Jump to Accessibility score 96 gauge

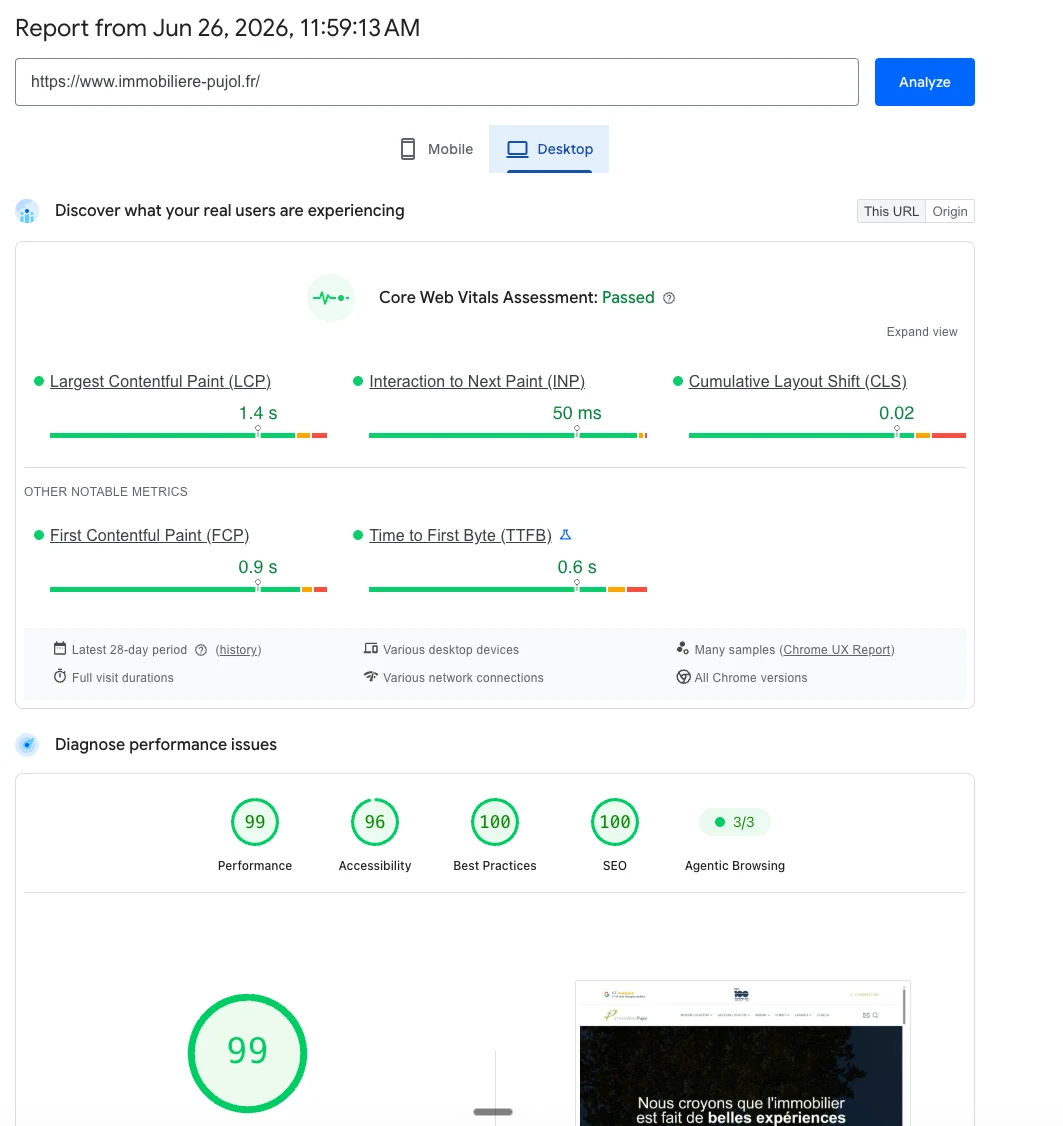(x=375, y=822)
